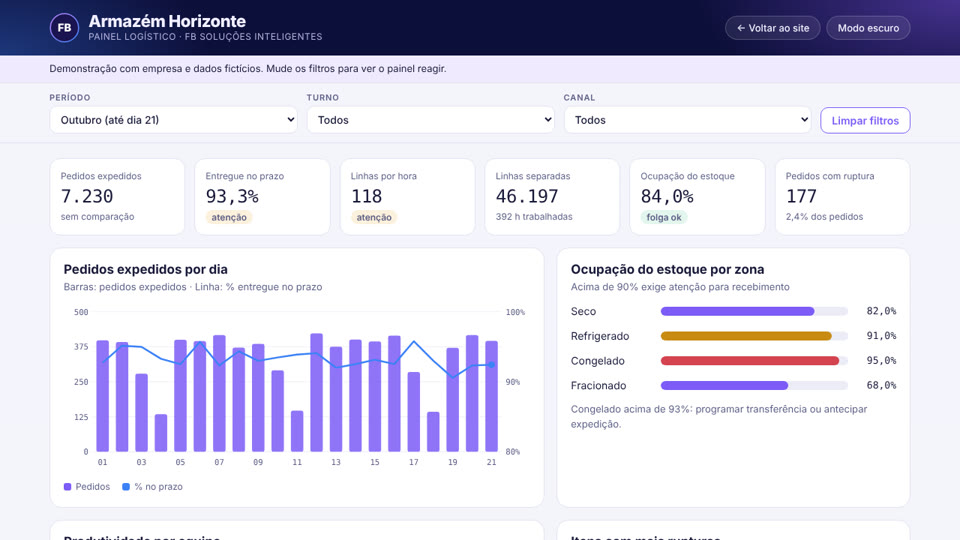Click the atenção badge under Entregue no prazo
960x540 pixels.
[229, 217]
